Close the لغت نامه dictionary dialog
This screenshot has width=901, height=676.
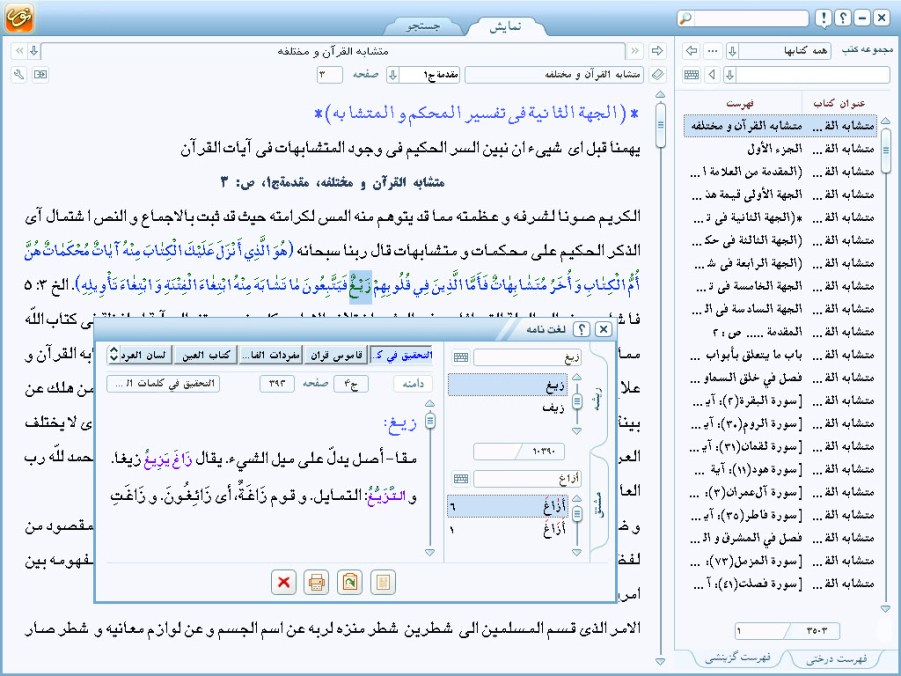(x=603, y=329)
